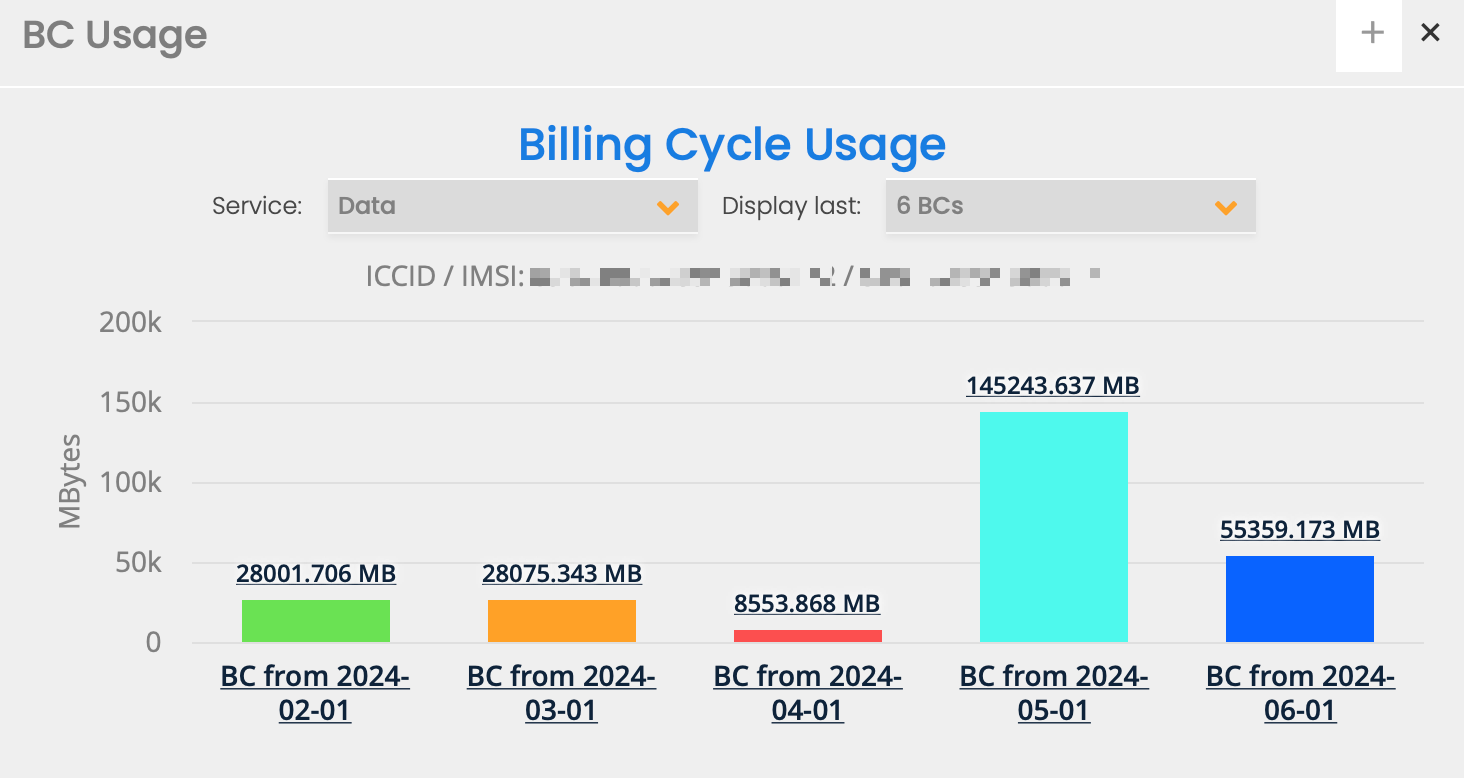The height and width of the screenshot is (778, 1464).
Task: Click the 55359.173 MB value label
Action: (x=1300, y=530)
